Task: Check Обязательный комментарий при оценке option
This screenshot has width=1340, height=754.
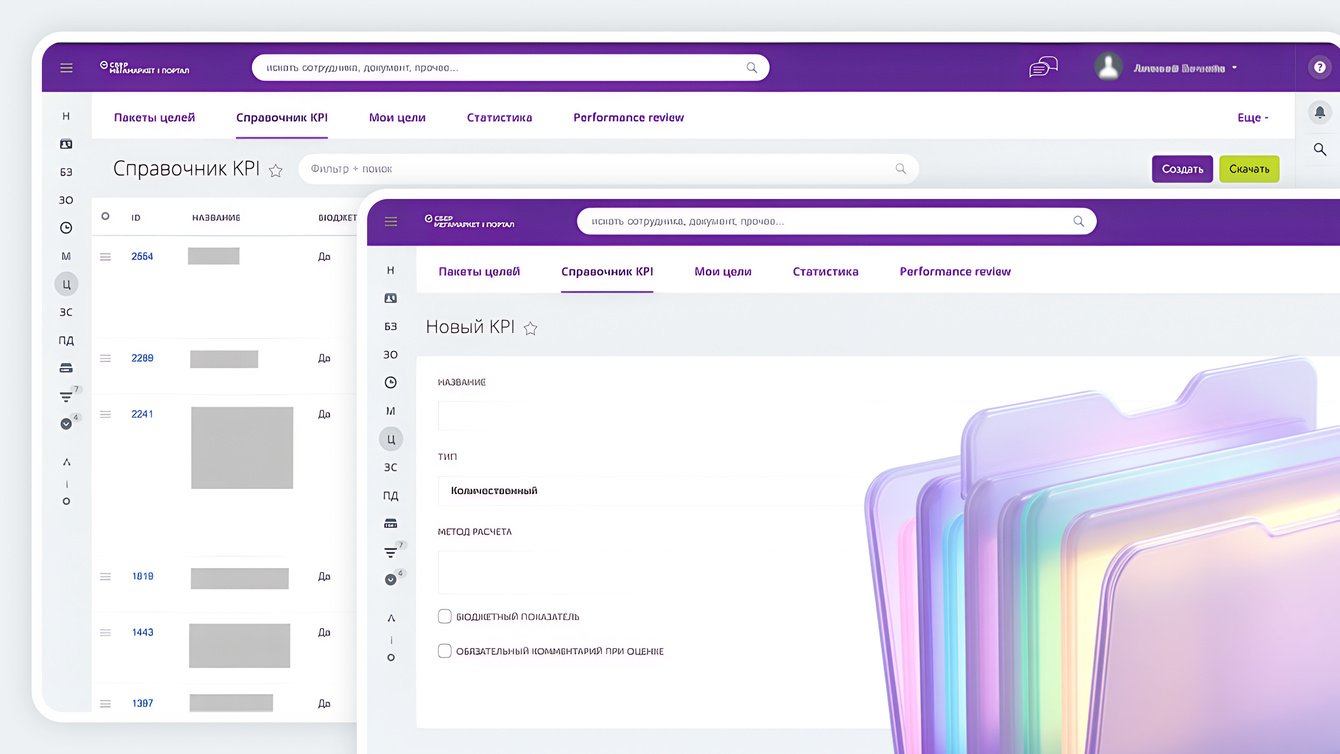Action: click(x=445, y=651)
